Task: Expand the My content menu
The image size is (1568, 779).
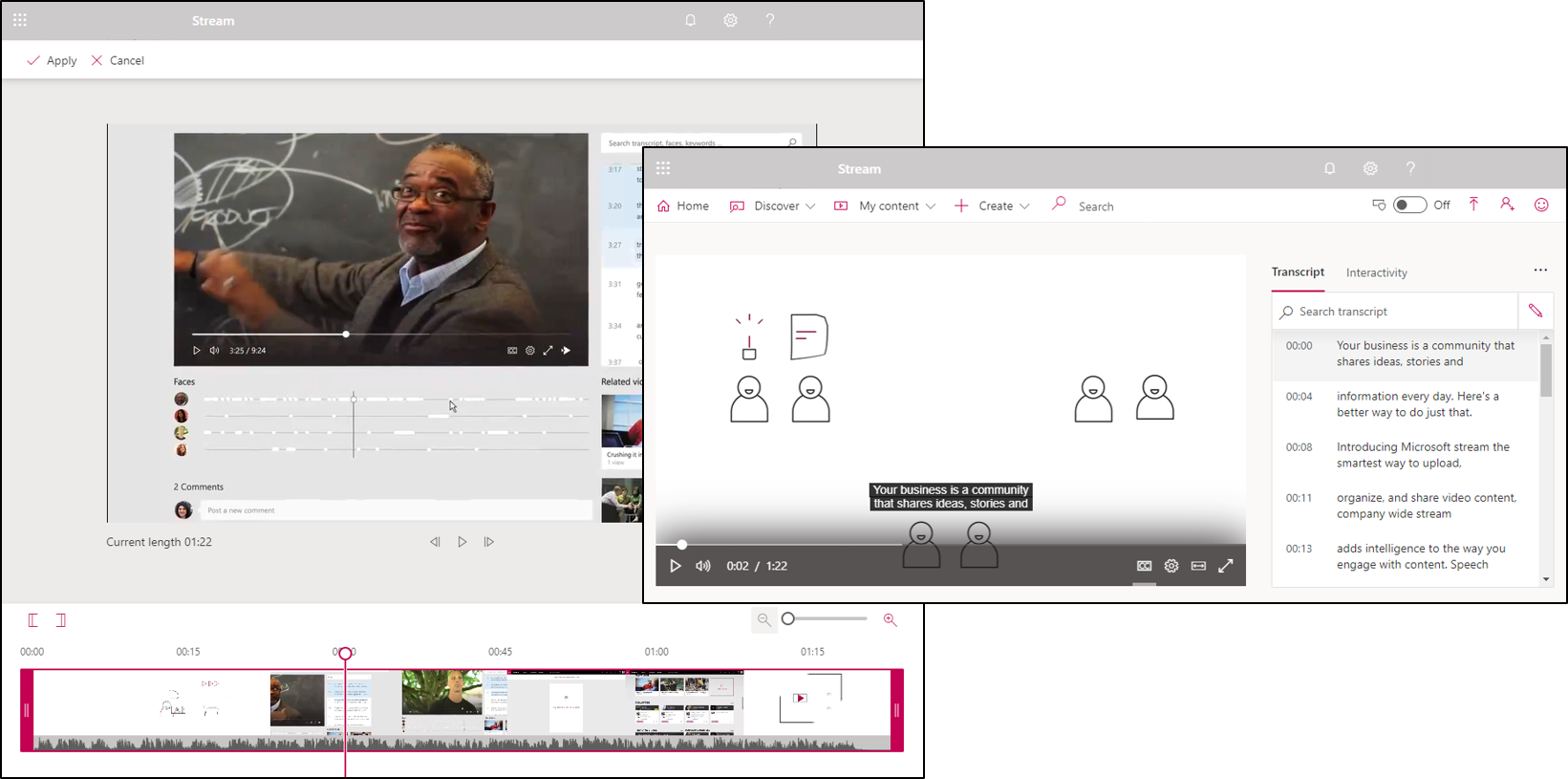Action: (885, 206)
